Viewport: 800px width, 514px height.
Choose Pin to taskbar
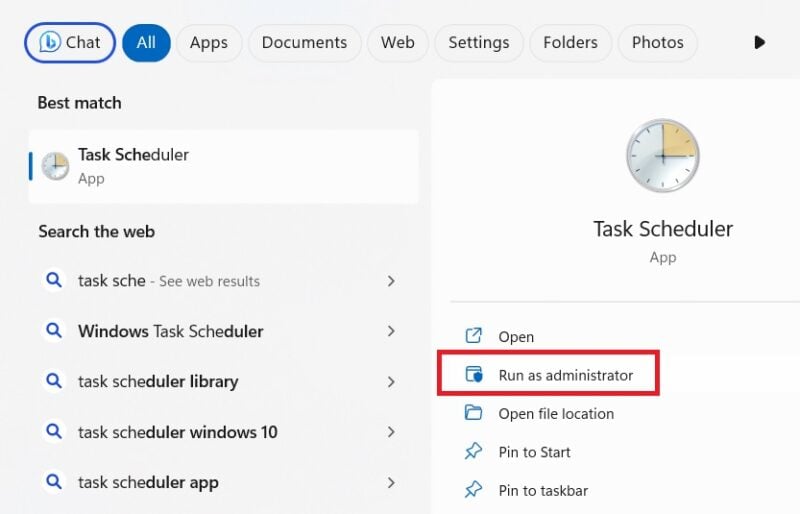pyautogui.click(x=543, y=491)
